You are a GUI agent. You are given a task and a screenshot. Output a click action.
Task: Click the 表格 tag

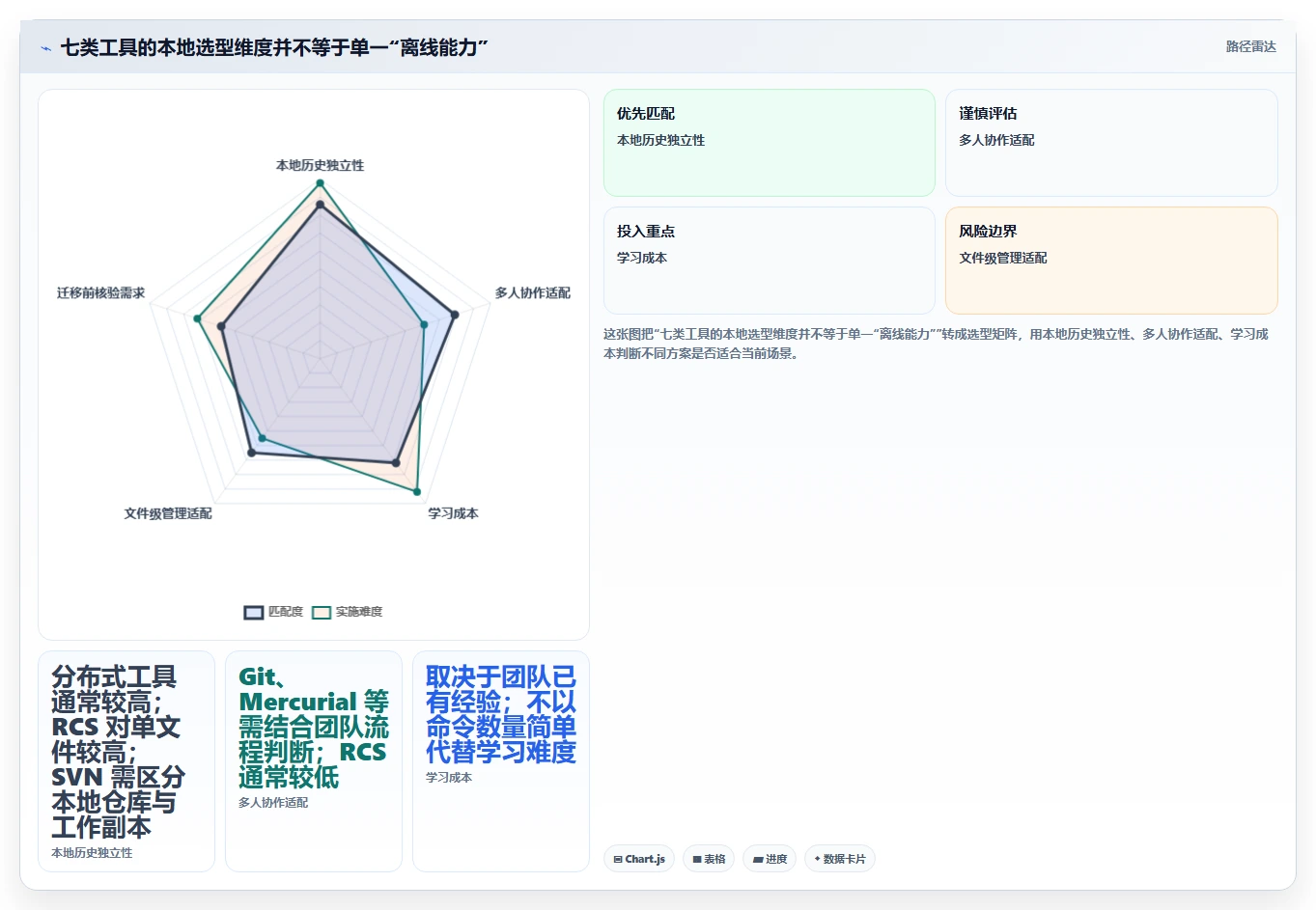(x=709, y=859)
